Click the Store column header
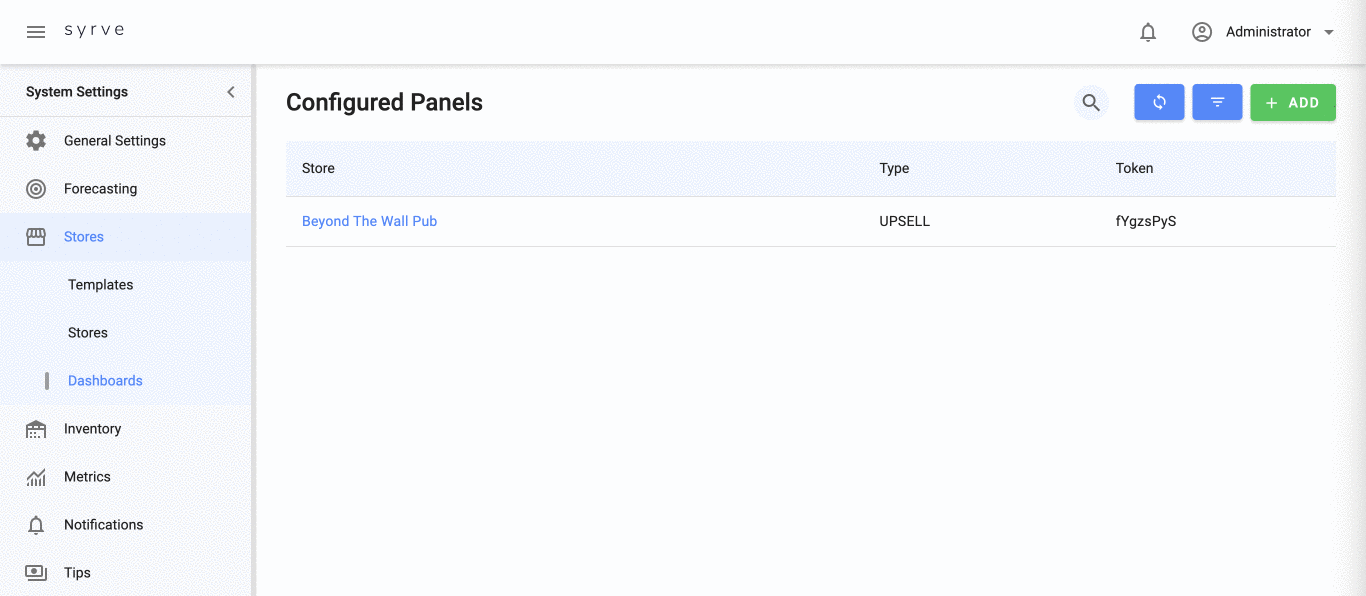The width and height of the screenshot is (1366, 596). click(x=318, y=168)
